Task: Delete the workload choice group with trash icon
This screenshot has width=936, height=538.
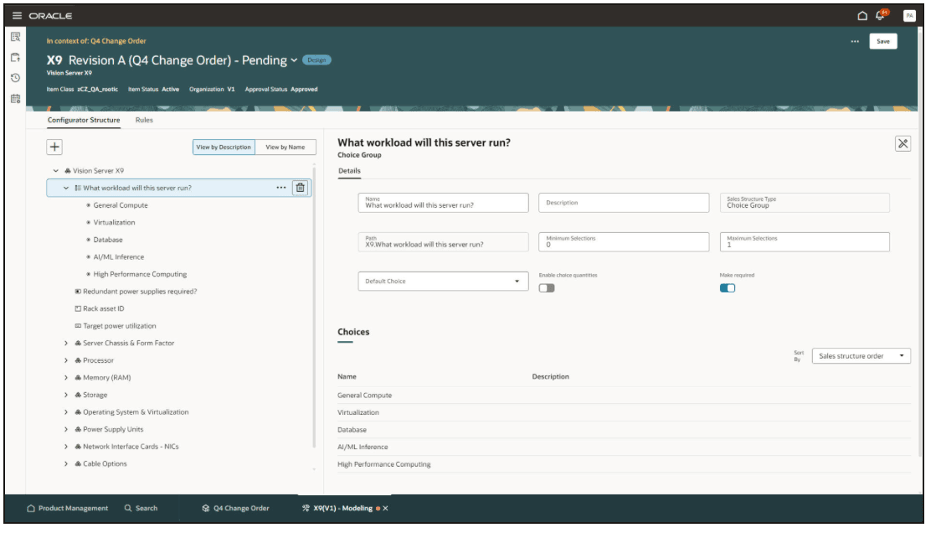Action: tap(300, 187)
